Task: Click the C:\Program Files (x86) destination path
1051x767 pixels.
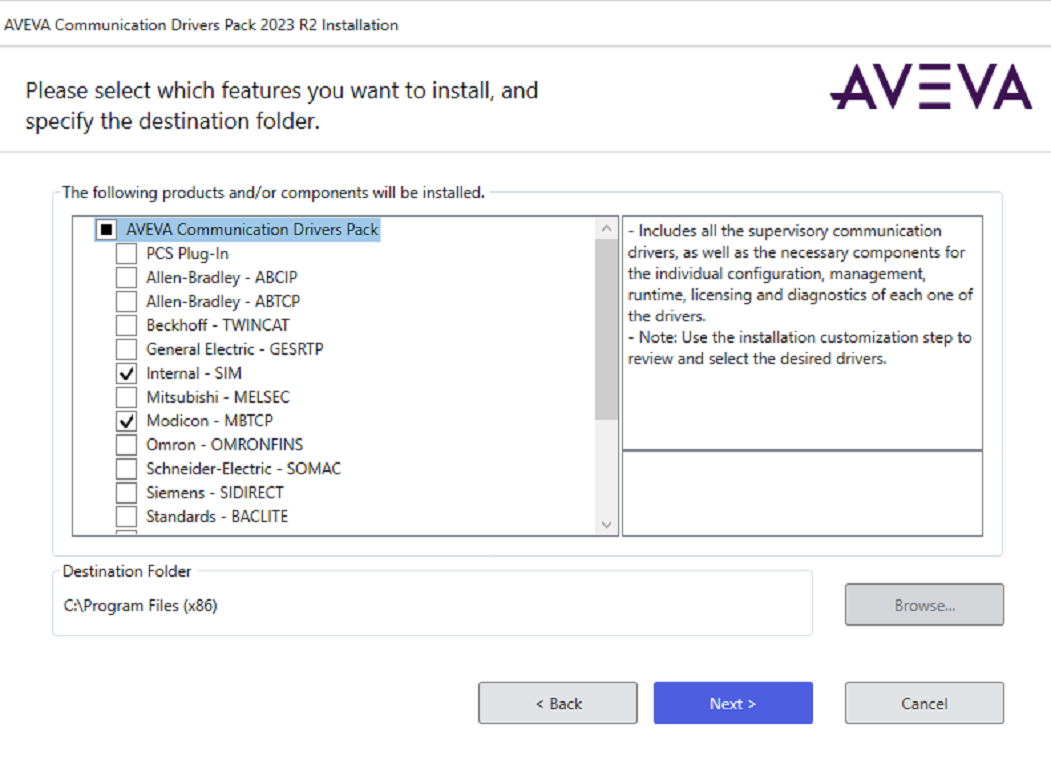Action: coord(141,606)
